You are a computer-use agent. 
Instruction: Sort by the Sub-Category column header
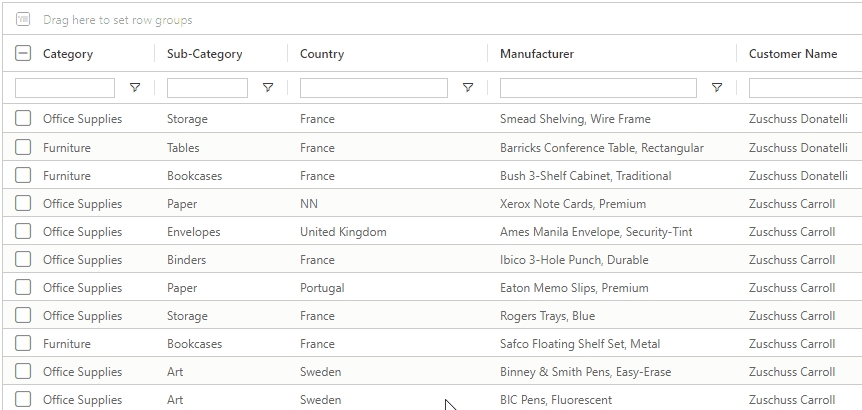tap(204, 54)
